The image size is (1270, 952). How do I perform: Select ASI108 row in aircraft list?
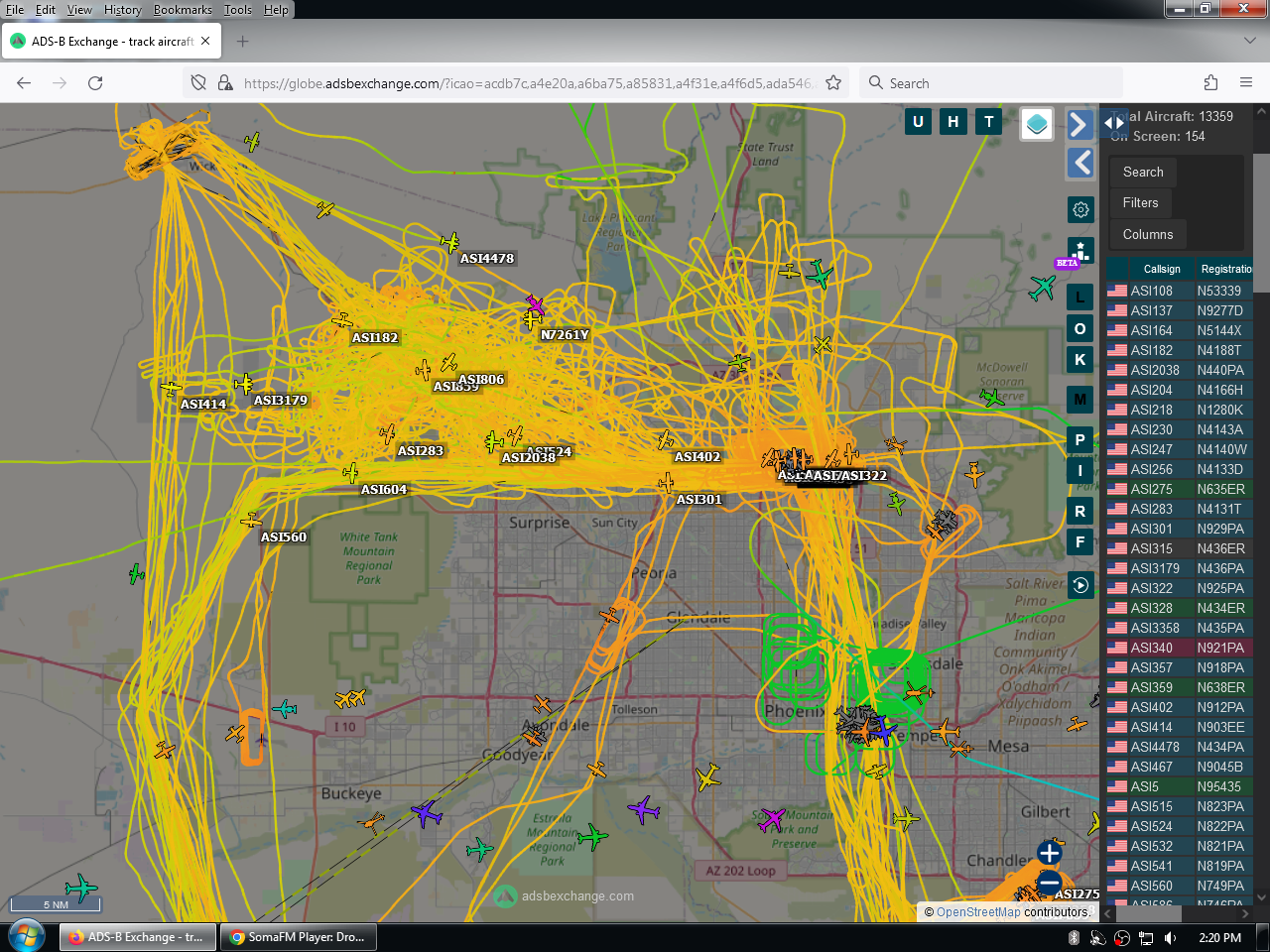click(1180, 291)
